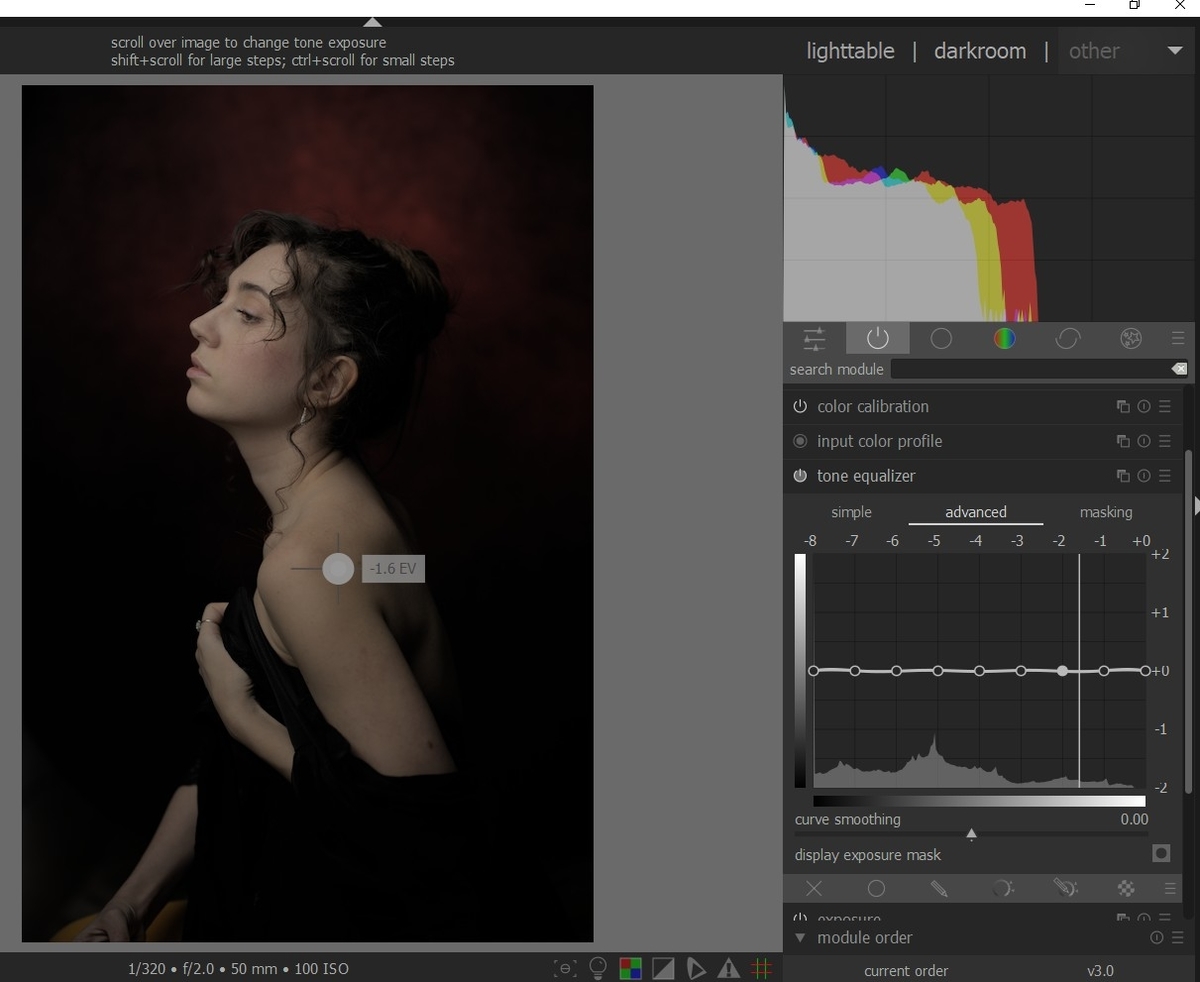Toggle guide lines grid icon
This screenshot has height=982, width=1200.
pyautogui.click(x=762, y=968)
